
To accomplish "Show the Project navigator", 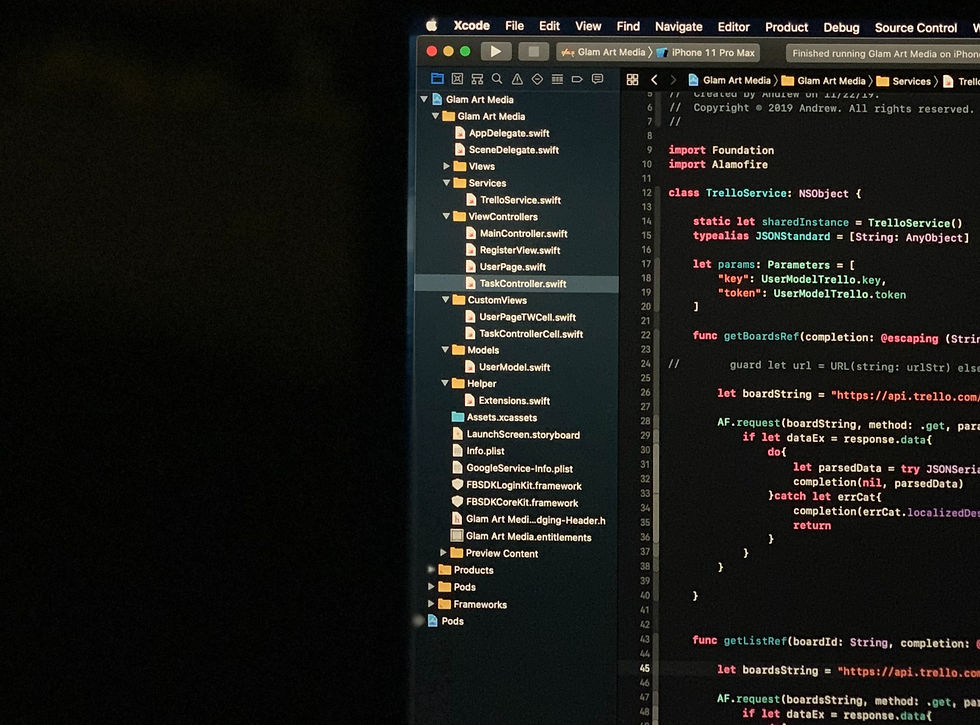I will pos(438,79).
